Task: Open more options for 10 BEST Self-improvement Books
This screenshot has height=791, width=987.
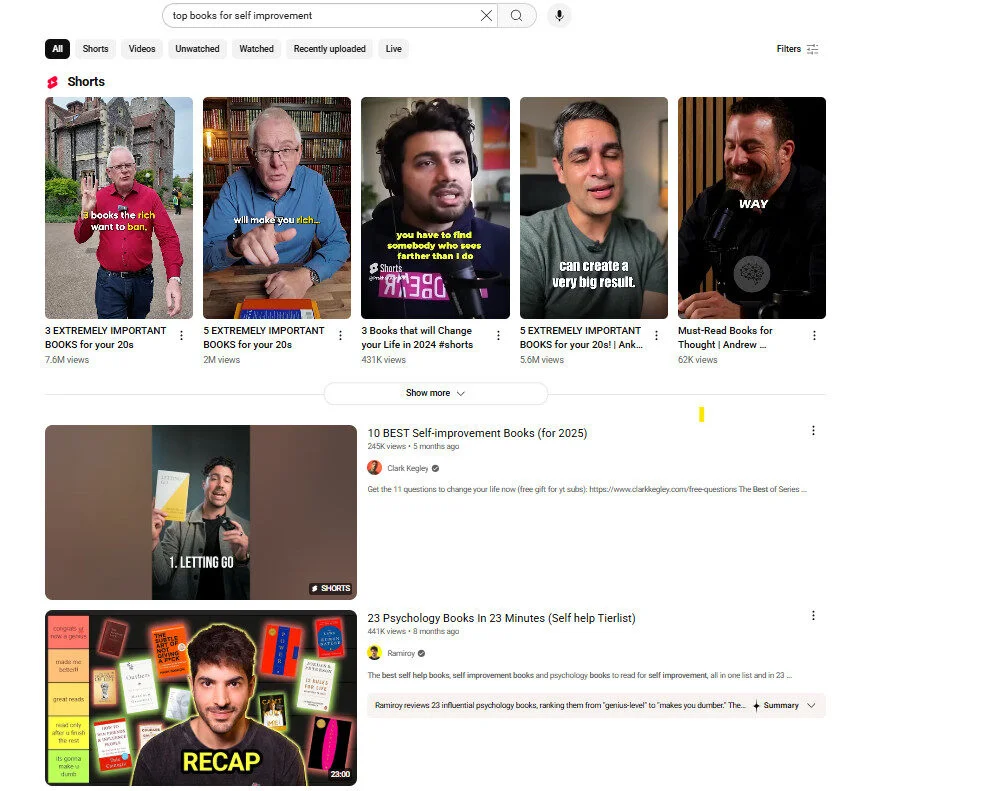Action: (813, 431)
